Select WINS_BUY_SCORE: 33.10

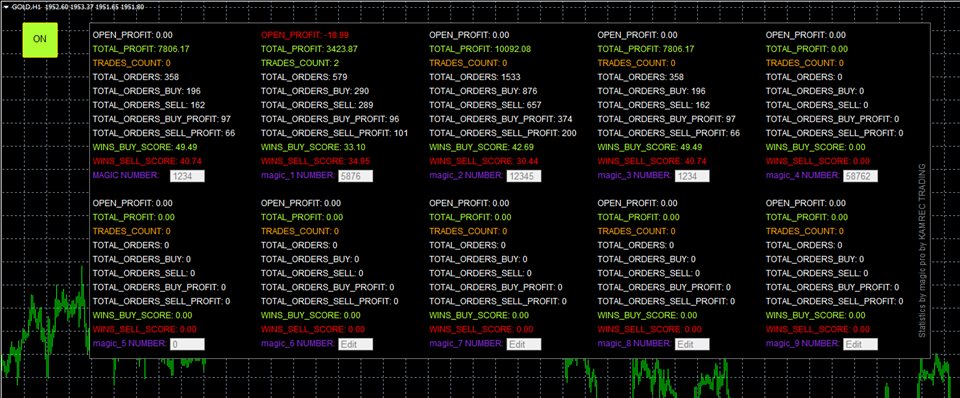click(x=313, y=147)
